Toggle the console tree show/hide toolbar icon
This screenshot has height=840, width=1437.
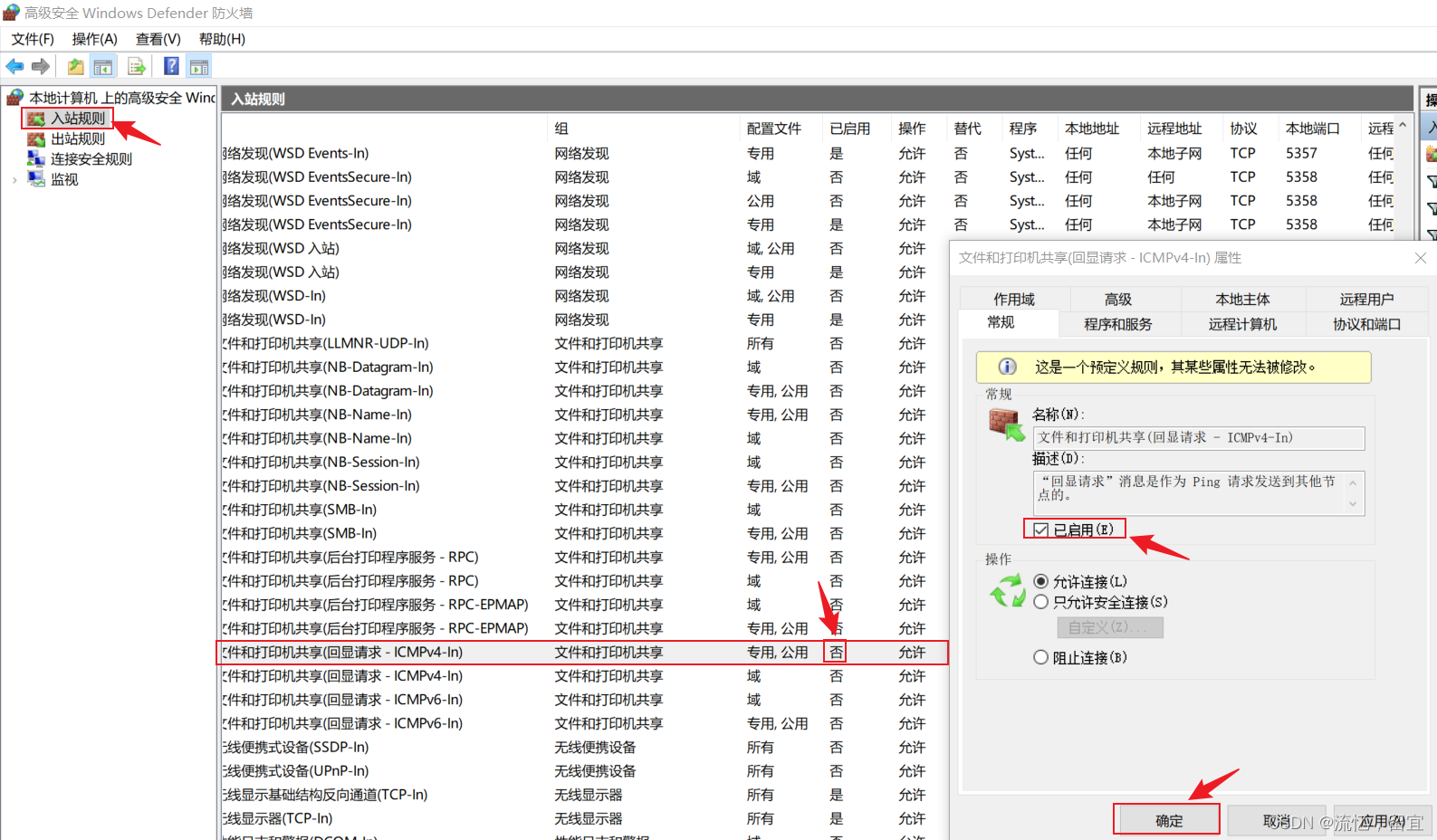click(x=103, y=66)
